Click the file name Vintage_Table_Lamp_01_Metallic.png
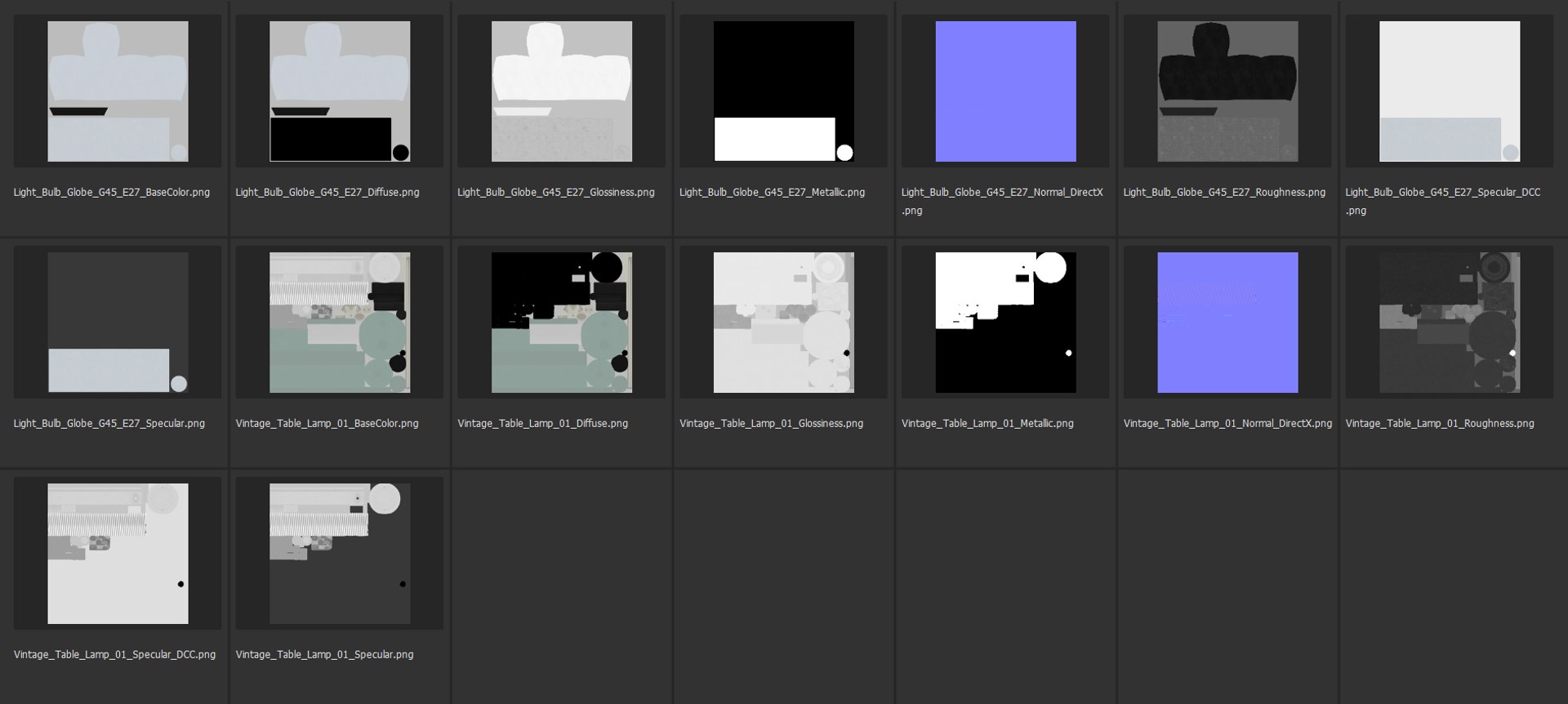This screenshot has height=704, width=1568. [x=987, y=424]
